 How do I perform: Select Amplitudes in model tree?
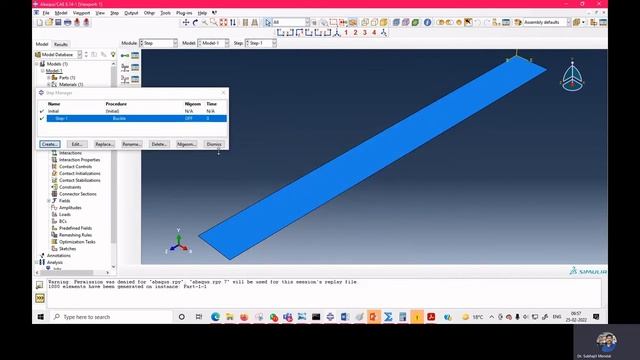coord(70,208)
